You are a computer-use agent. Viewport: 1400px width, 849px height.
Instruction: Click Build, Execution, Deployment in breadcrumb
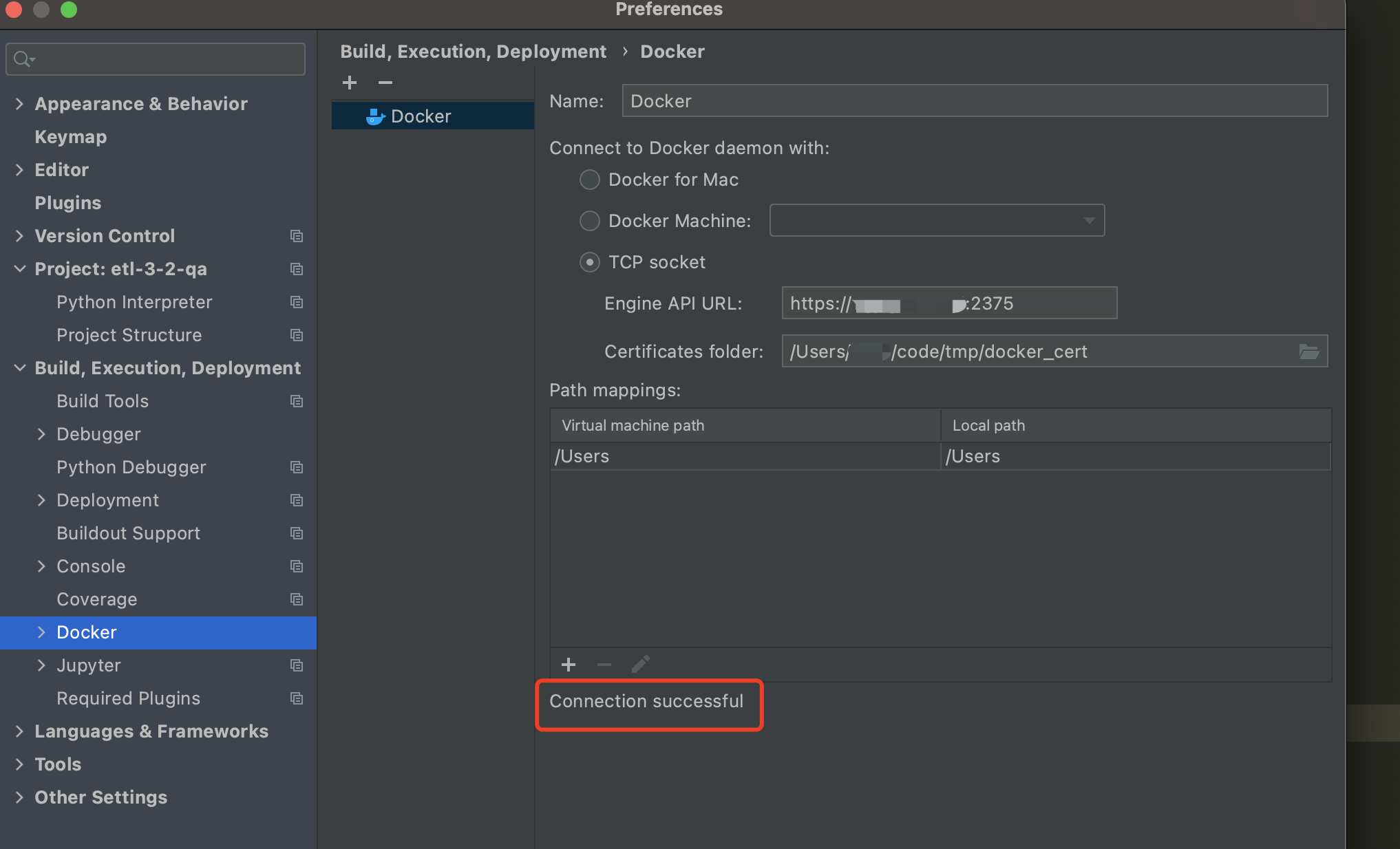coord(474,52)
